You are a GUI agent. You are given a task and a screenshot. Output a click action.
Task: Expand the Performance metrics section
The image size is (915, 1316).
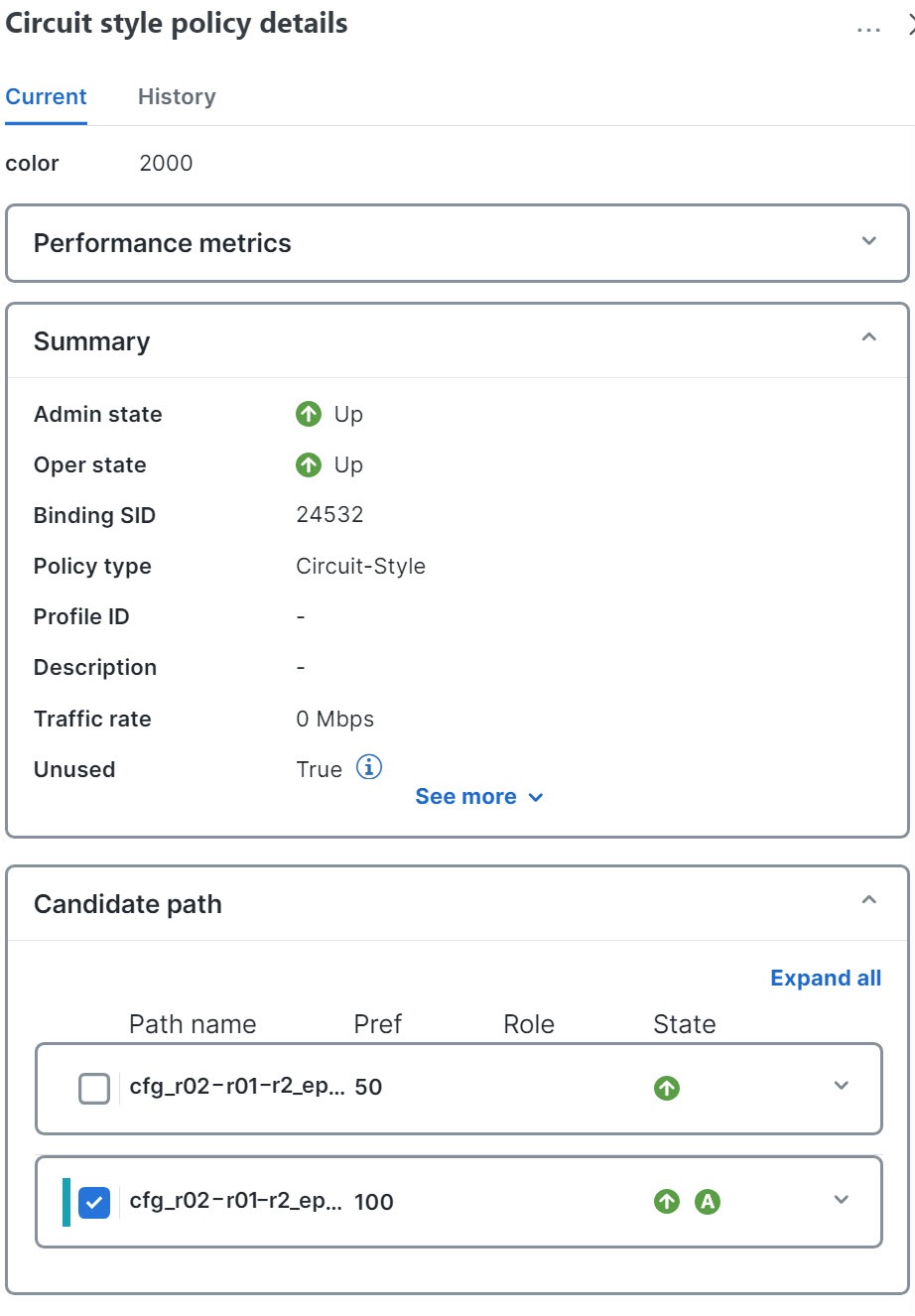[868, 241]
